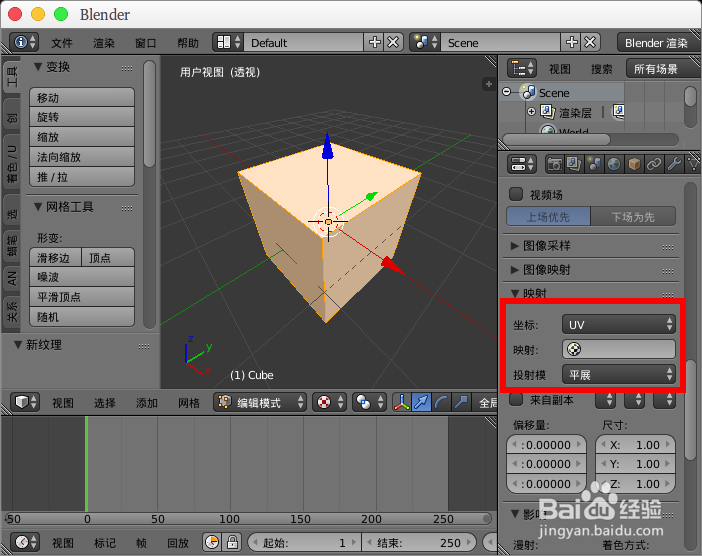Open the Constraints chain-link tab

pos(654,164)
